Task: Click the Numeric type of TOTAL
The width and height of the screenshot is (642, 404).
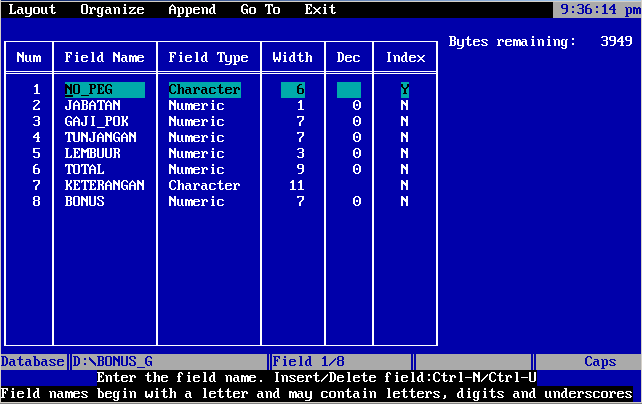Action: point(197,169)
